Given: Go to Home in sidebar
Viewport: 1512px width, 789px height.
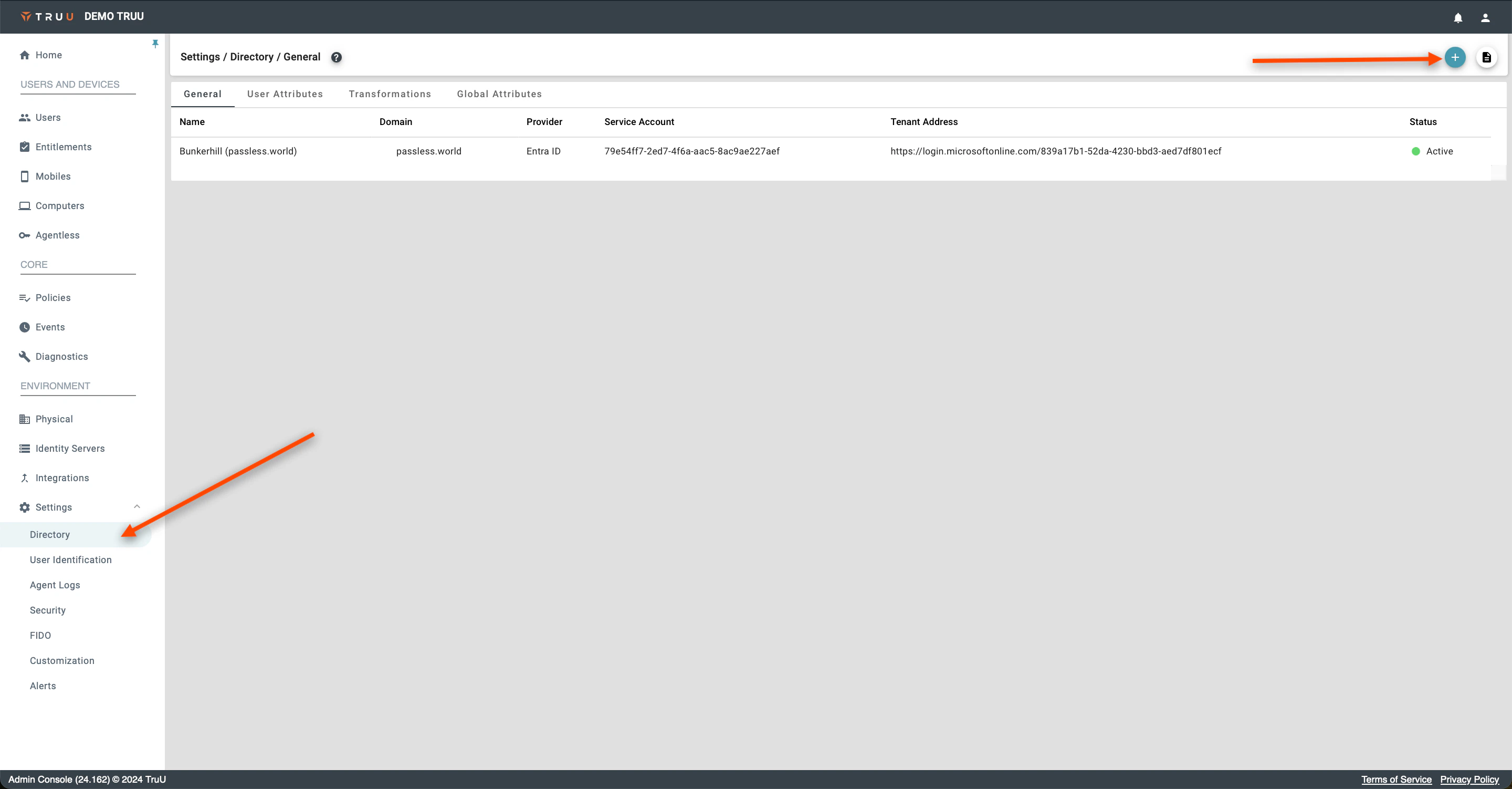Looking at the screenshot, I should [48, 55].
